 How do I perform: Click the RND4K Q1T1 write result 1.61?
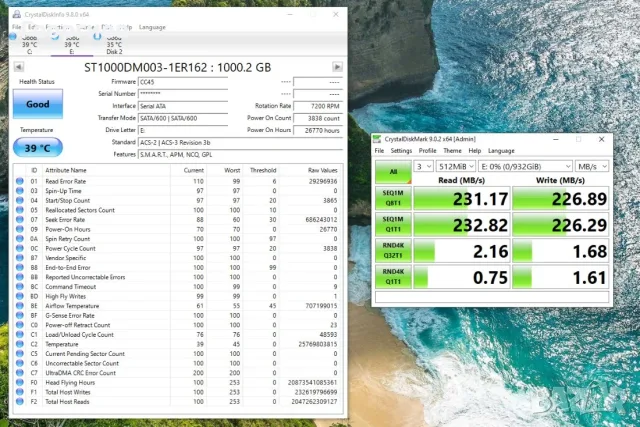click(x=560, y=277)
